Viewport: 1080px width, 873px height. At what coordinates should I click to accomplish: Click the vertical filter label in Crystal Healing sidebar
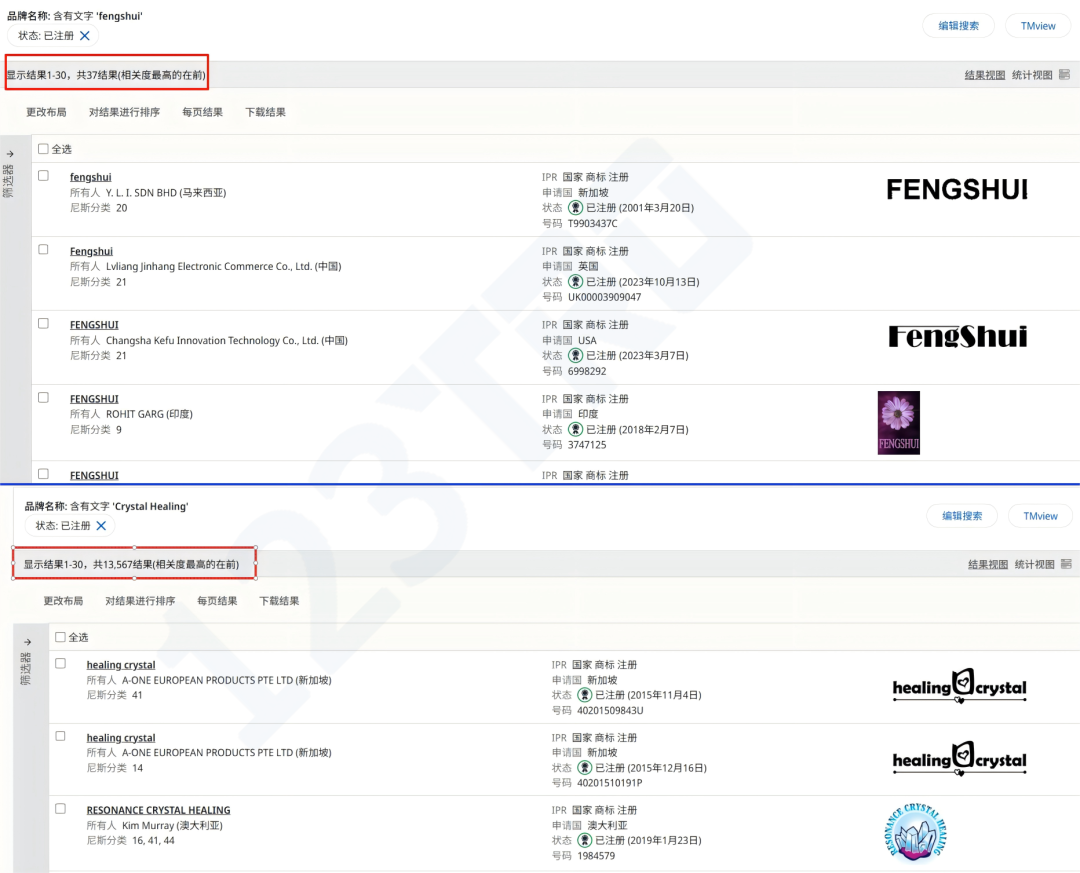pos(26,668)
